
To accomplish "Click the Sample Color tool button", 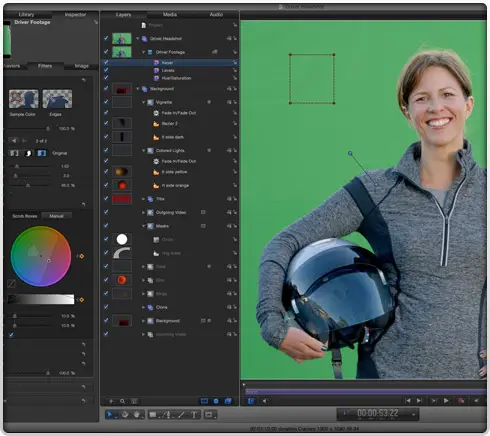I will coord(23,99).
